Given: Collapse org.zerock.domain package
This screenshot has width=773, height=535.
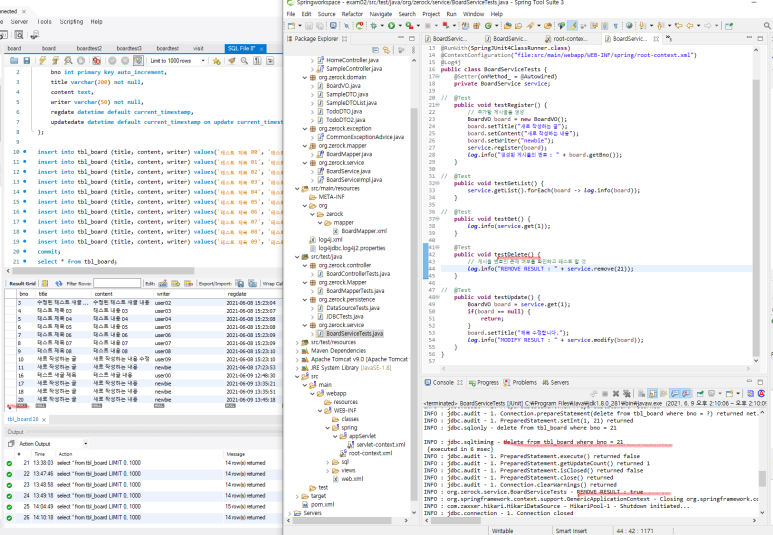Looking at the screenshot, I should pos(305,77).
